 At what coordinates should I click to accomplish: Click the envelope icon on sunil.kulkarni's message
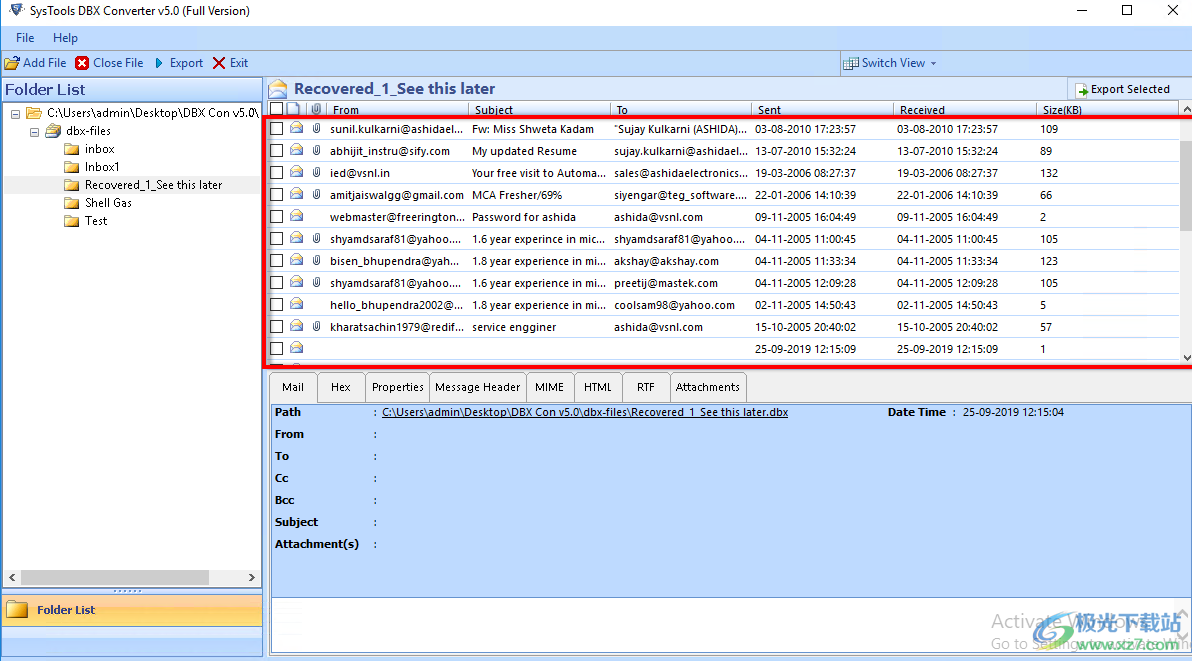(296, 129)
